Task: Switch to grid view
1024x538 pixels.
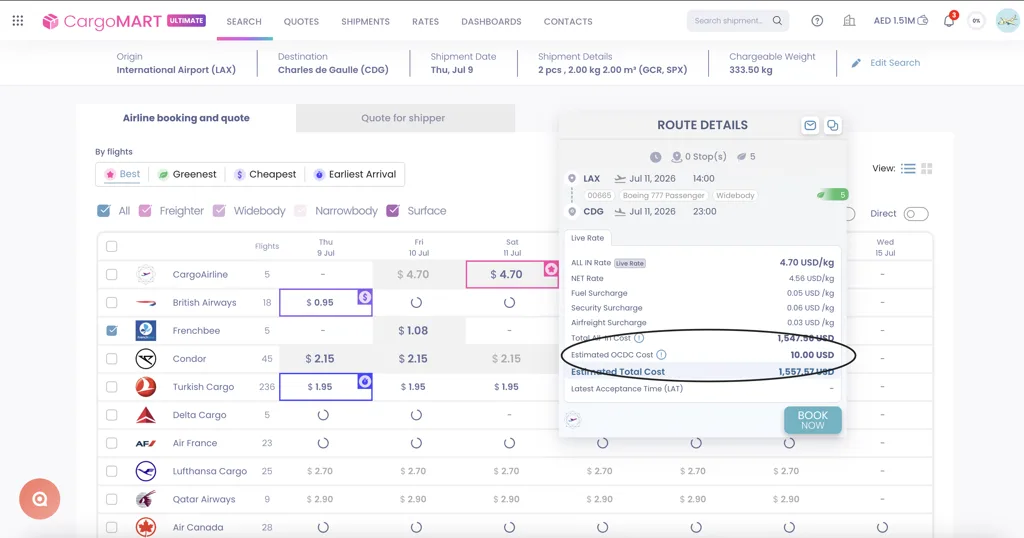Action: [927, 168]
